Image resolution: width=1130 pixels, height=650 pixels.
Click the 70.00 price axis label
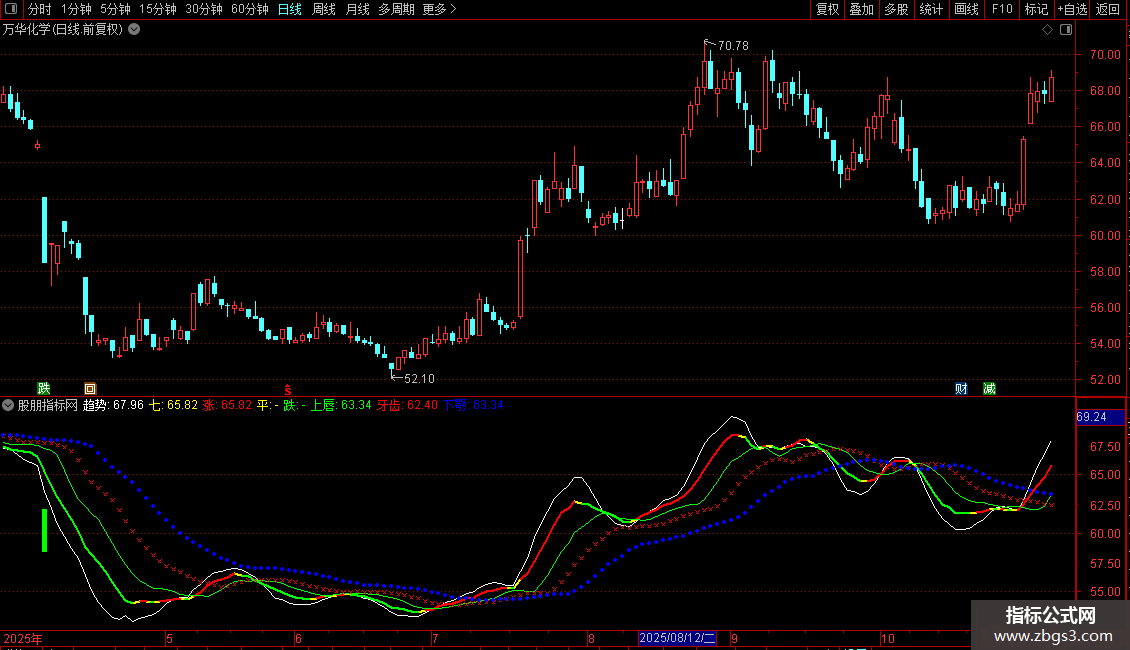(x=1105, y=54)
